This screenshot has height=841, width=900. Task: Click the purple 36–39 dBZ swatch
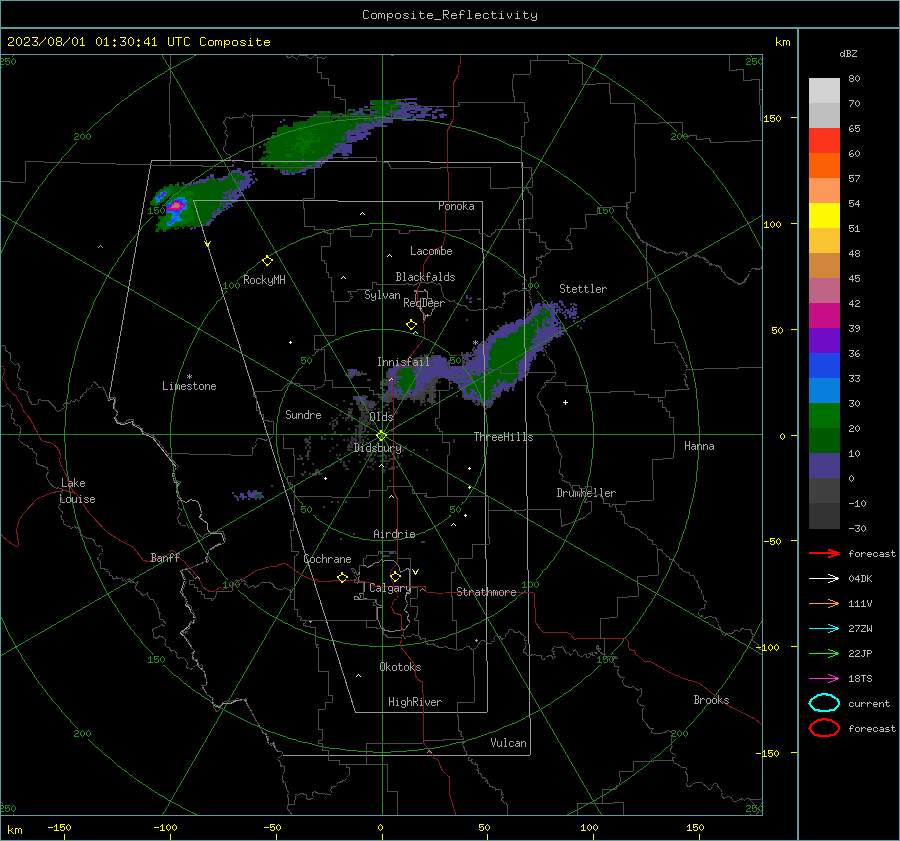[x=824, y=340]
